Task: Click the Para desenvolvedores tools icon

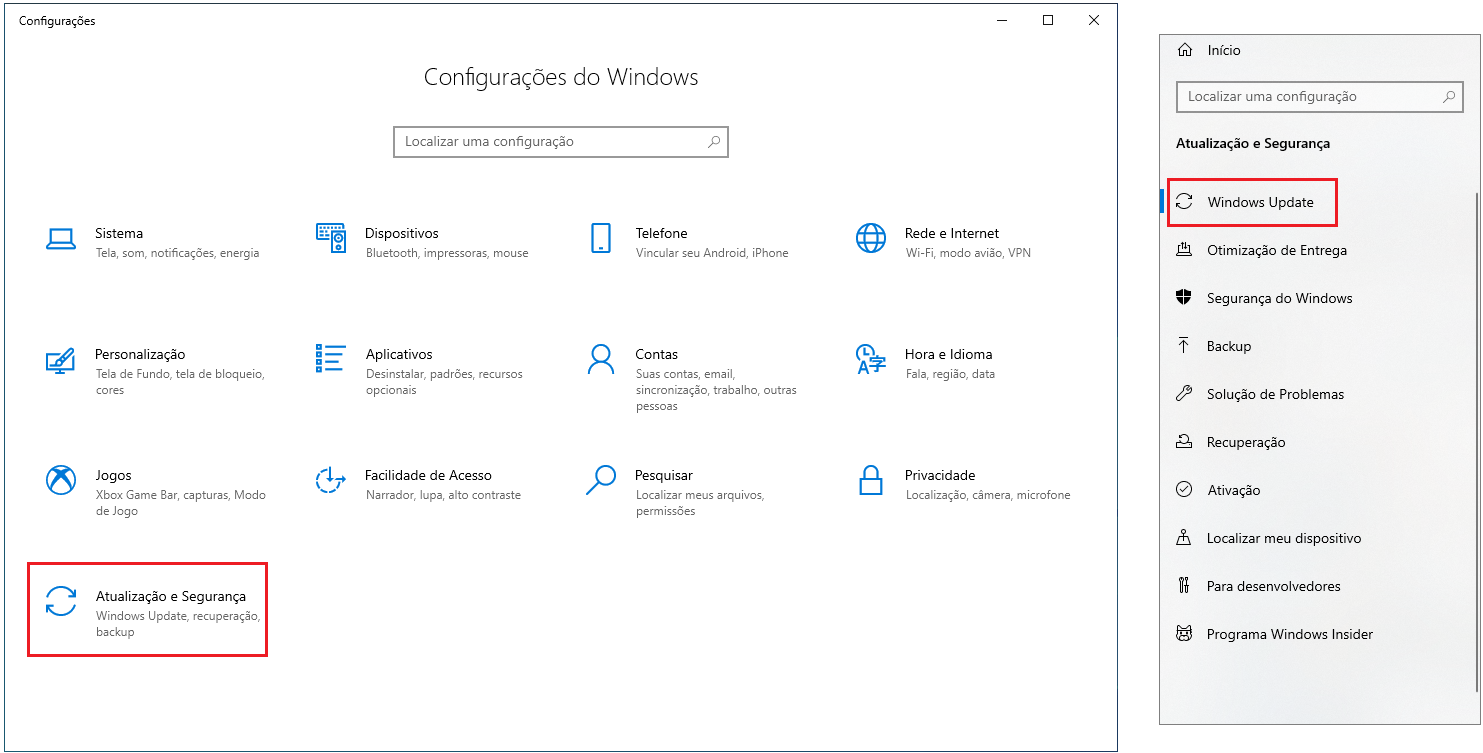Action: point(1184,586)
